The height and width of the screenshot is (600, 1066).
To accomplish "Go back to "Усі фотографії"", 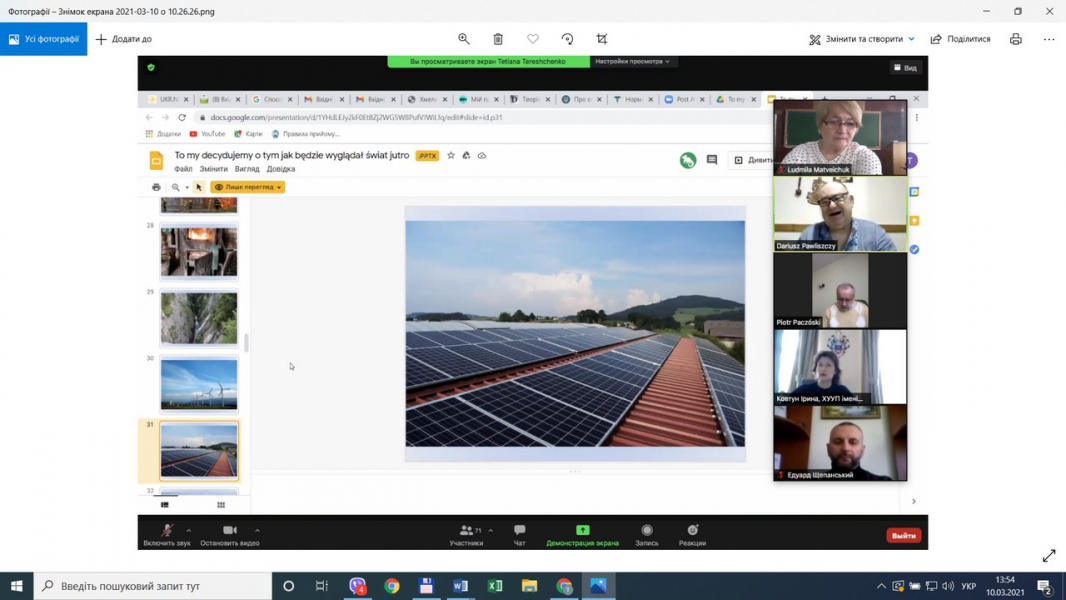I will (44, 39).
